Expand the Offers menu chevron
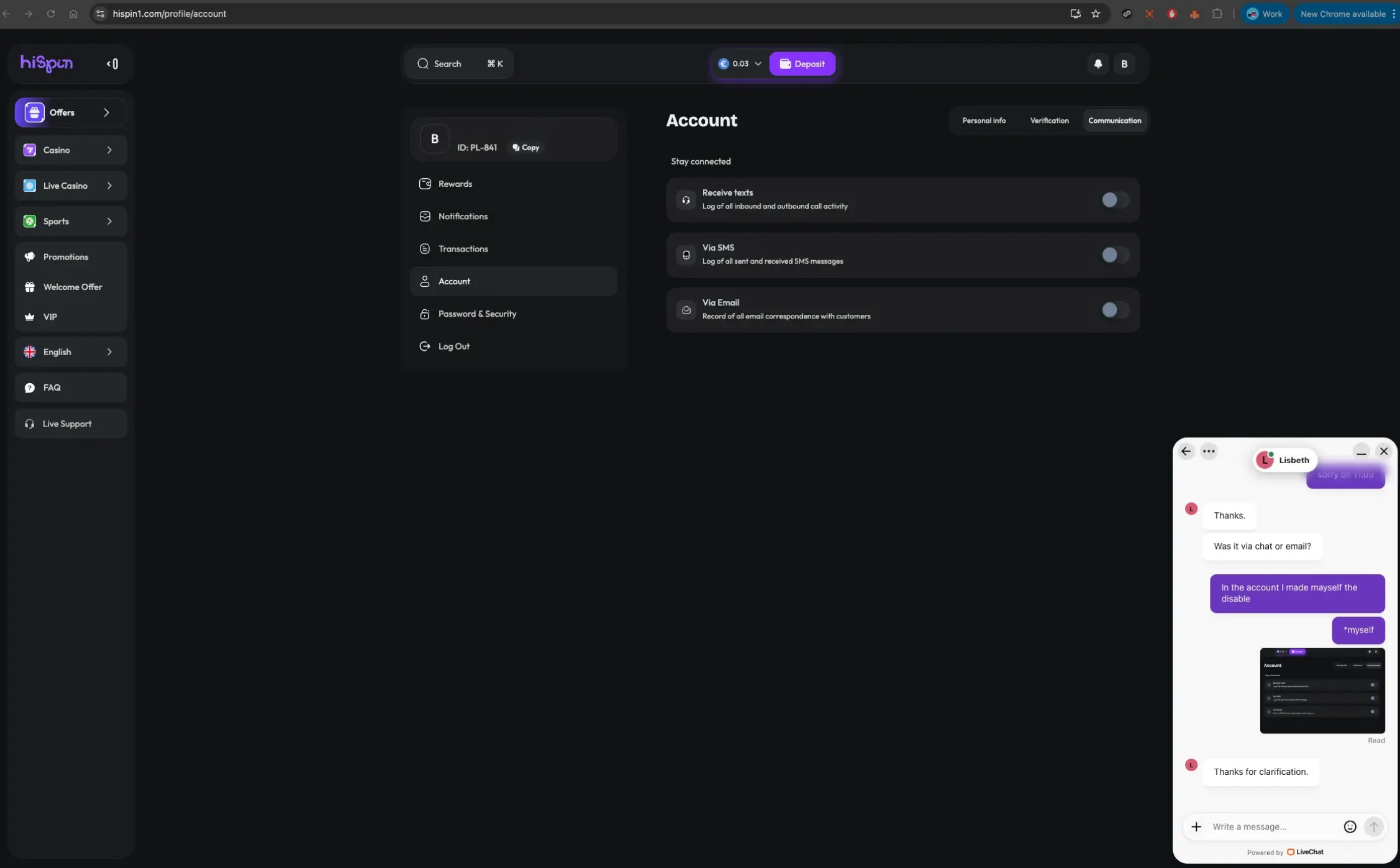This screenshot has width=1400, height=868. pyautogui.click(x=106, y=112)
